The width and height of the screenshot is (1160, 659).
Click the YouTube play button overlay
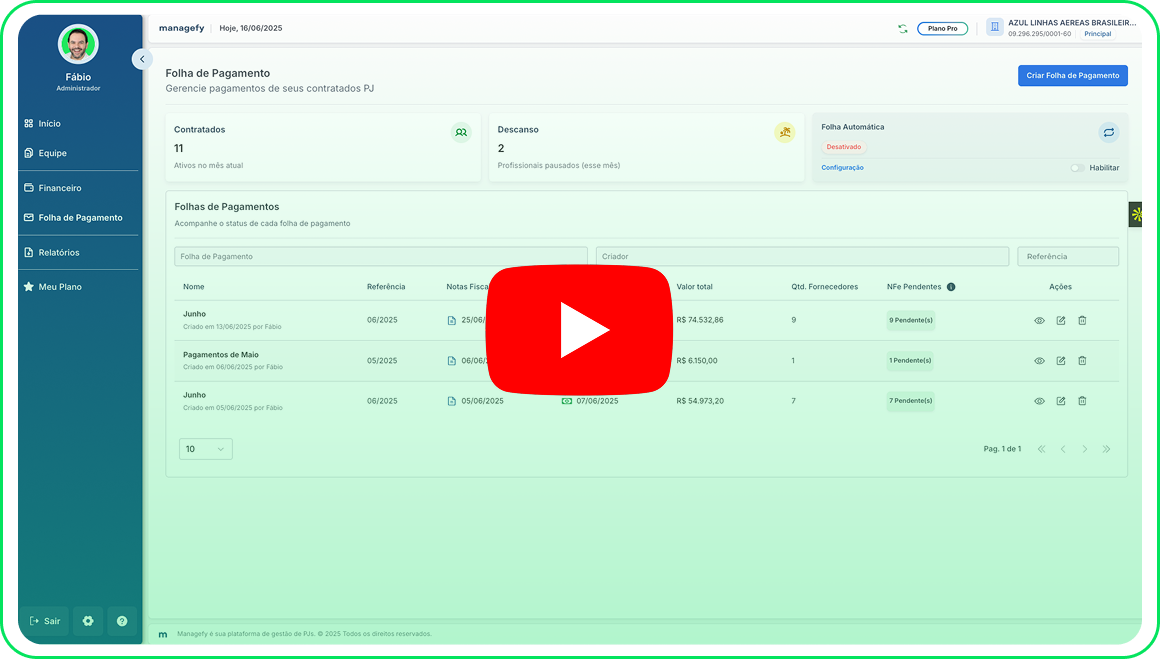coord(579,330)
